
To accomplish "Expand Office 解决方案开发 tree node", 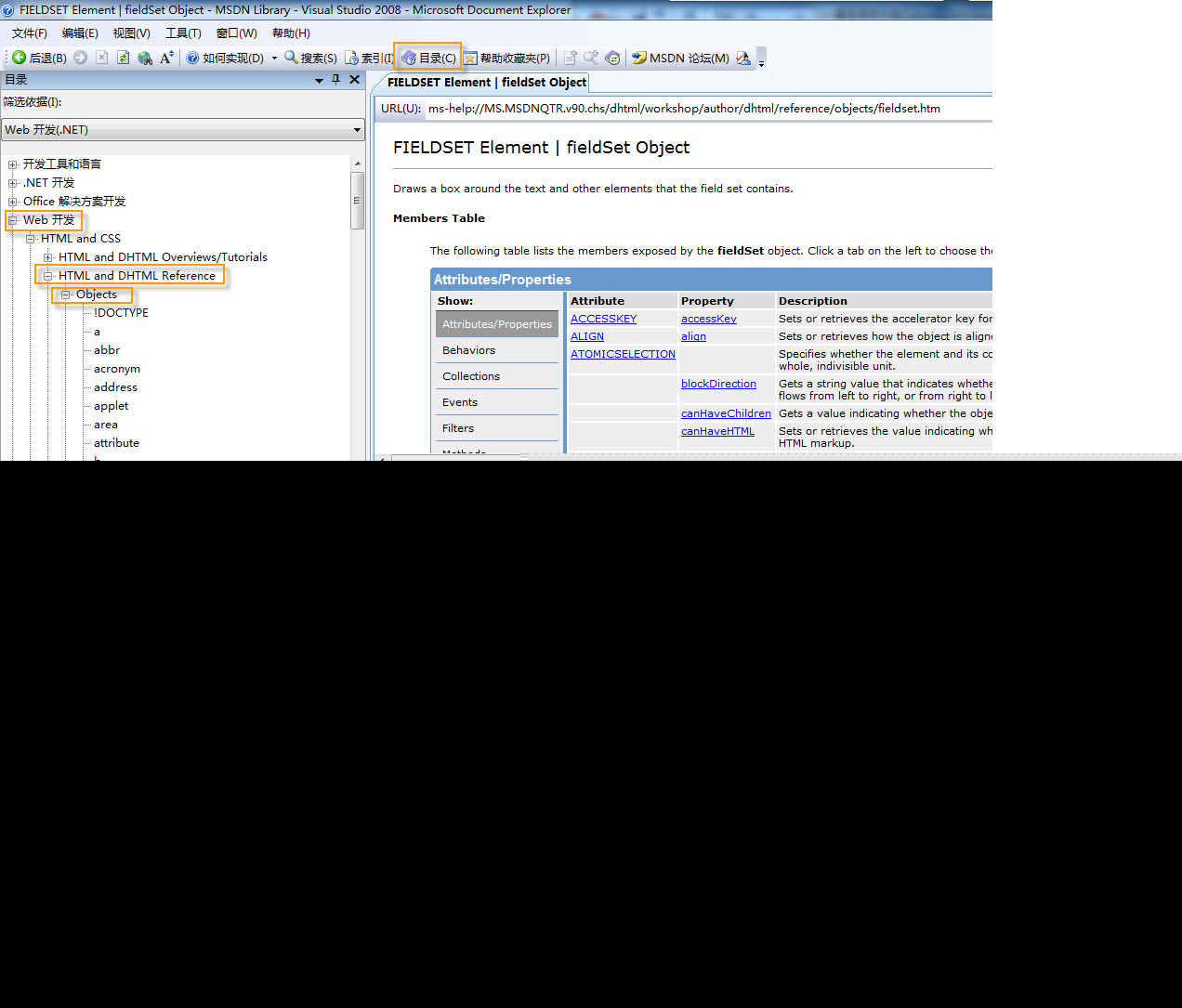I will click(13, 202).
